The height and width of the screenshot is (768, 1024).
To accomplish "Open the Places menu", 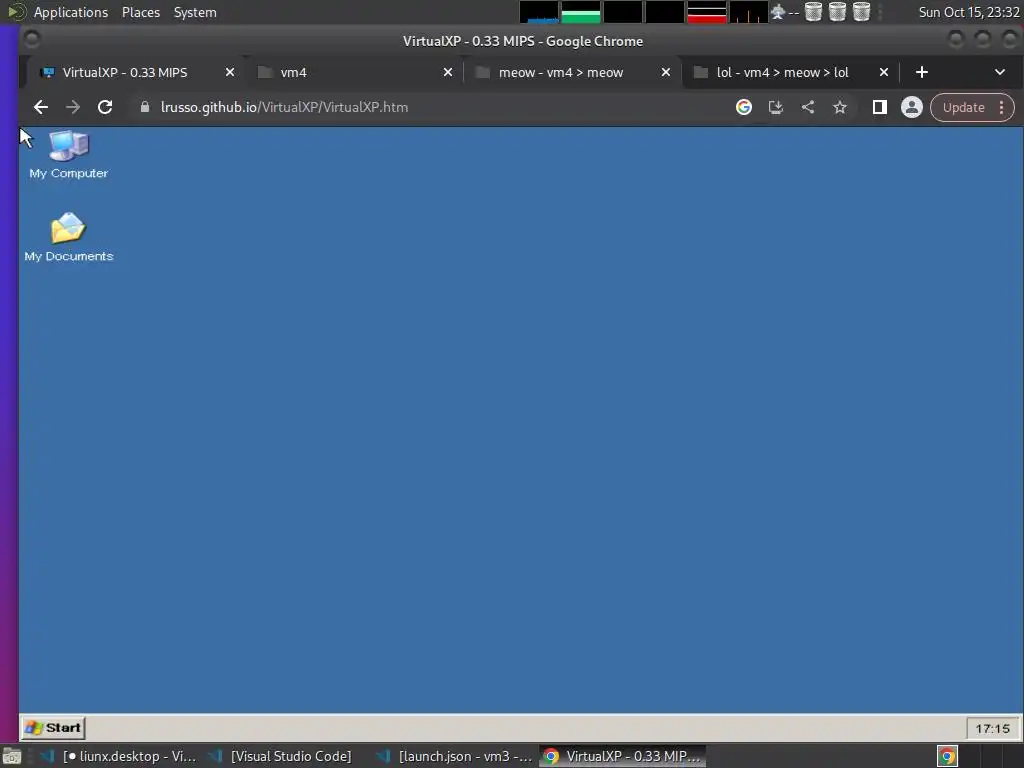I will pyautogui.click(x=141, y=12).
